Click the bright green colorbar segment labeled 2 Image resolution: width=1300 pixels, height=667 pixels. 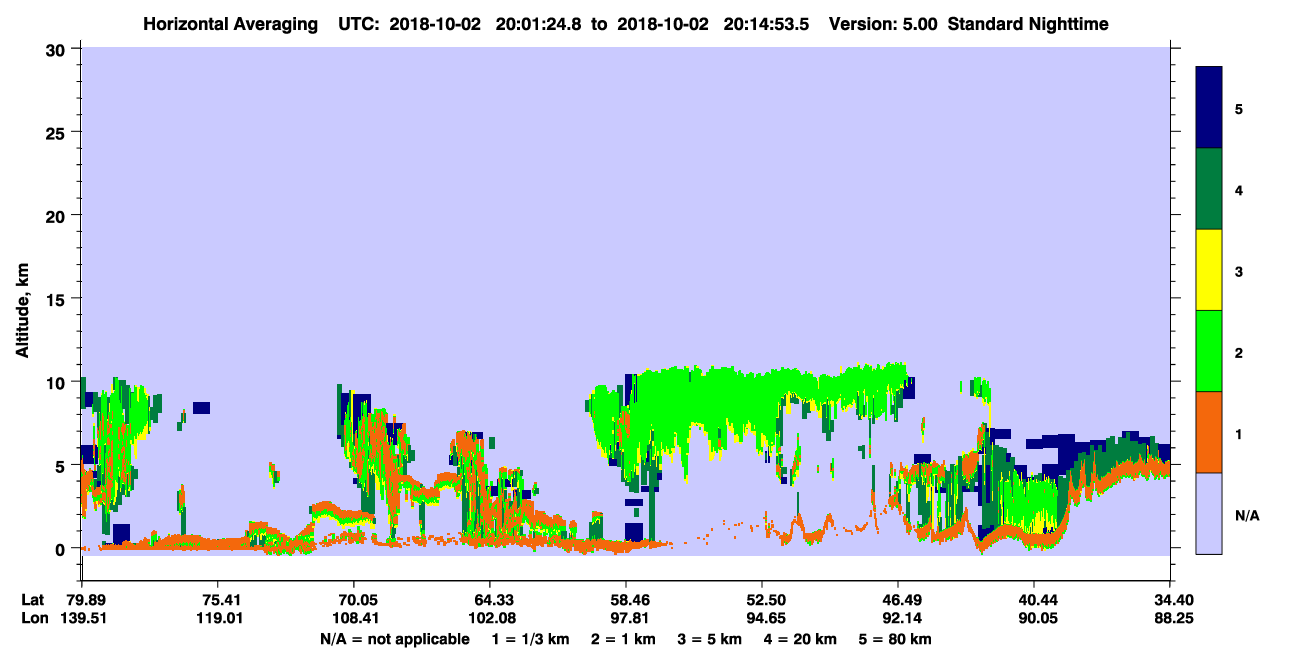click(x=1209, y=351)
